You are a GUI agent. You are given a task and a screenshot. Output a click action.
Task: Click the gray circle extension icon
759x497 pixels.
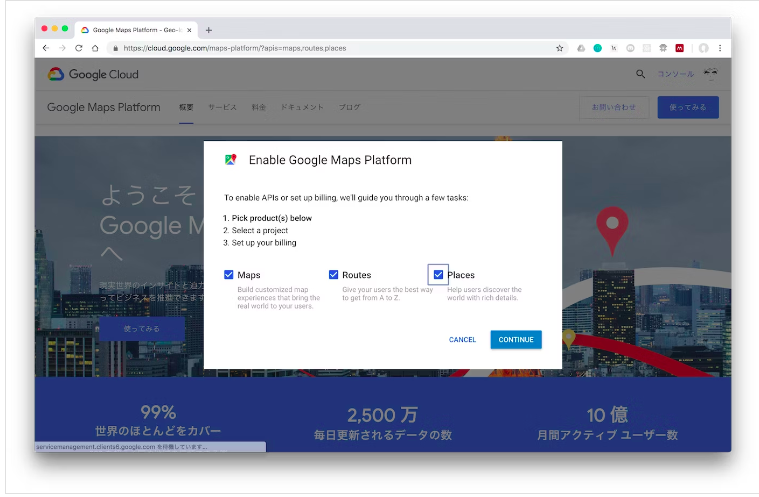coord(630,48)
